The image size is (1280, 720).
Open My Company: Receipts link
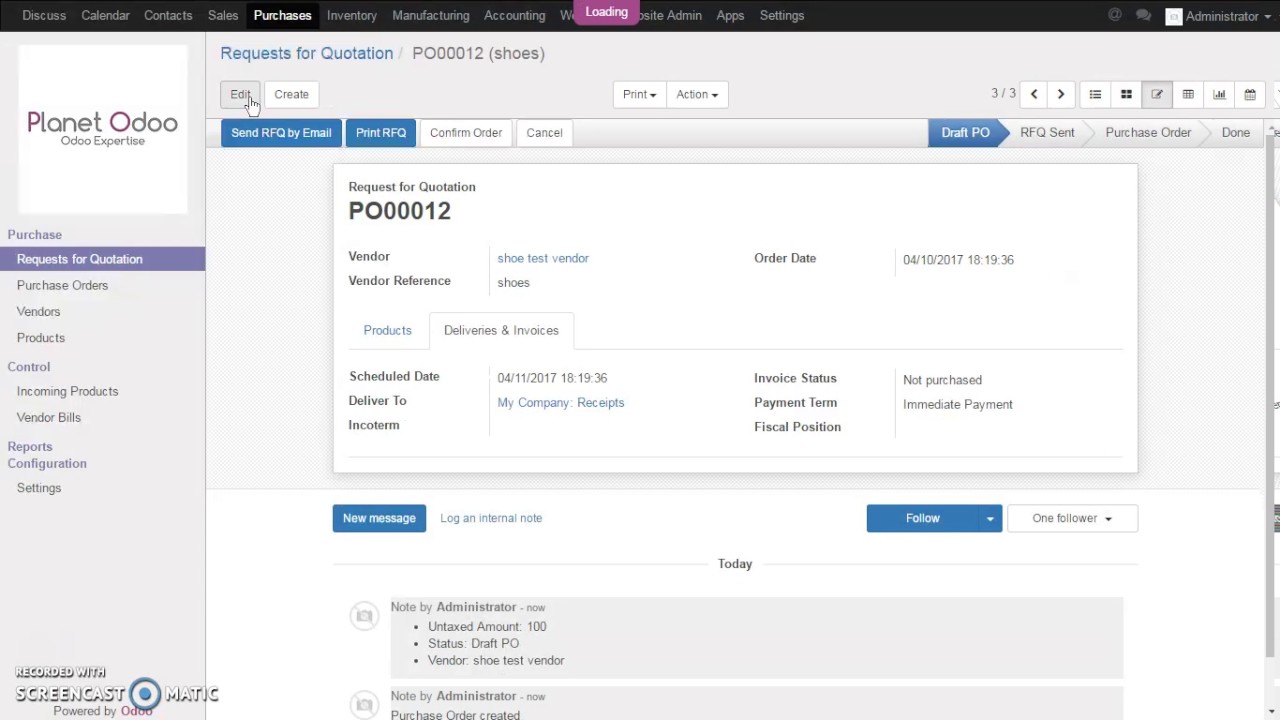[561, 402]
